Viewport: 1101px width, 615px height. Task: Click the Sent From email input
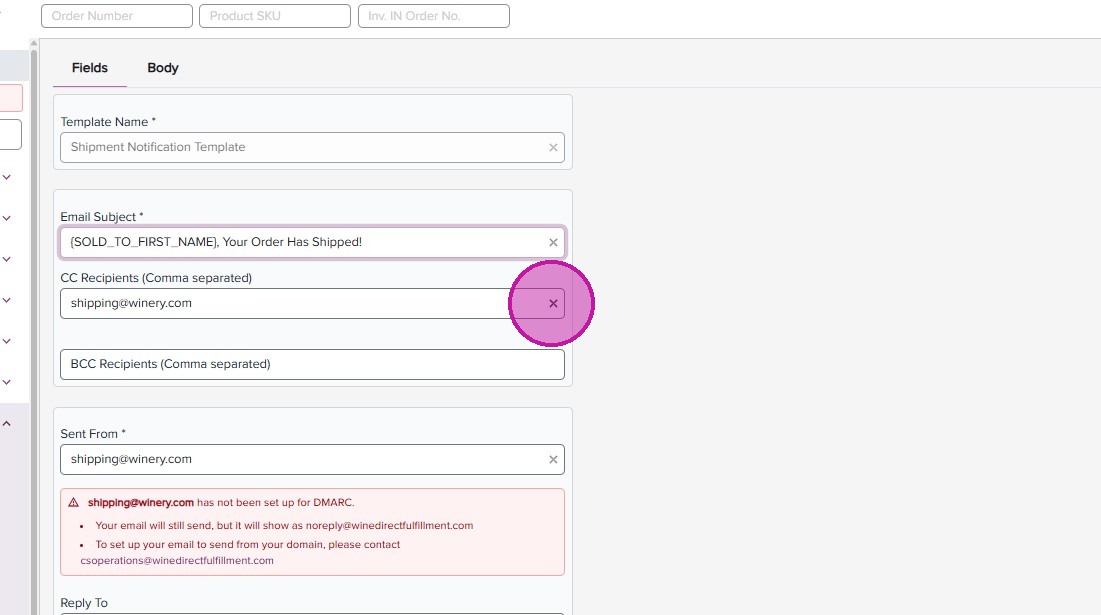point(300,460)
